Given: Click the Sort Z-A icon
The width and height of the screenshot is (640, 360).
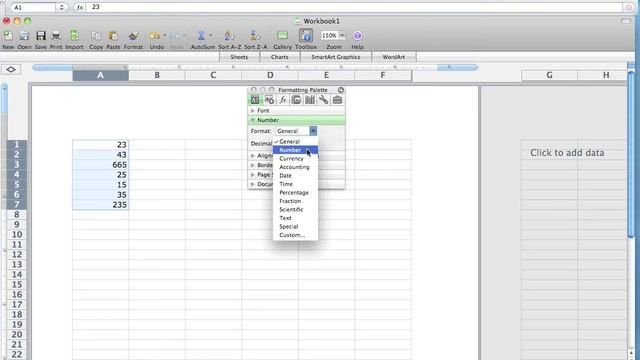Looking at the screenshot, I should click(255, 36).
